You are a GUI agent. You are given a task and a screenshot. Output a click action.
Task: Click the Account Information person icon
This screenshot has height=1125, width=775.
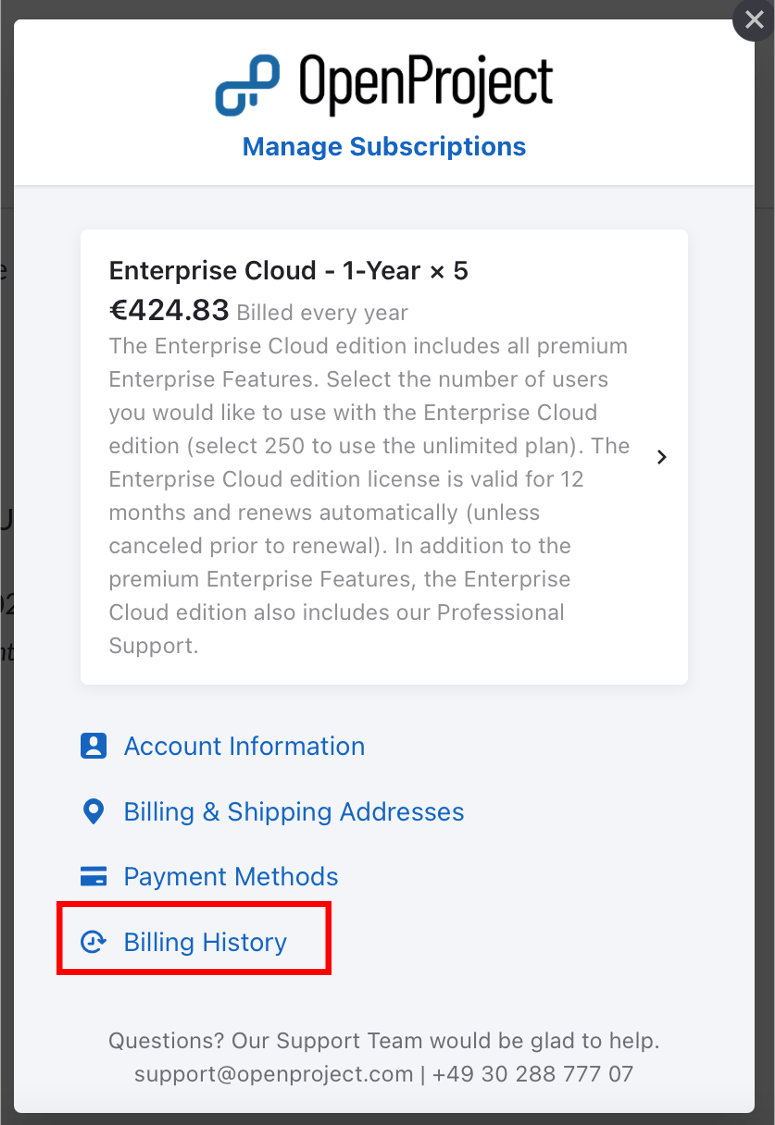pos(93,746)
